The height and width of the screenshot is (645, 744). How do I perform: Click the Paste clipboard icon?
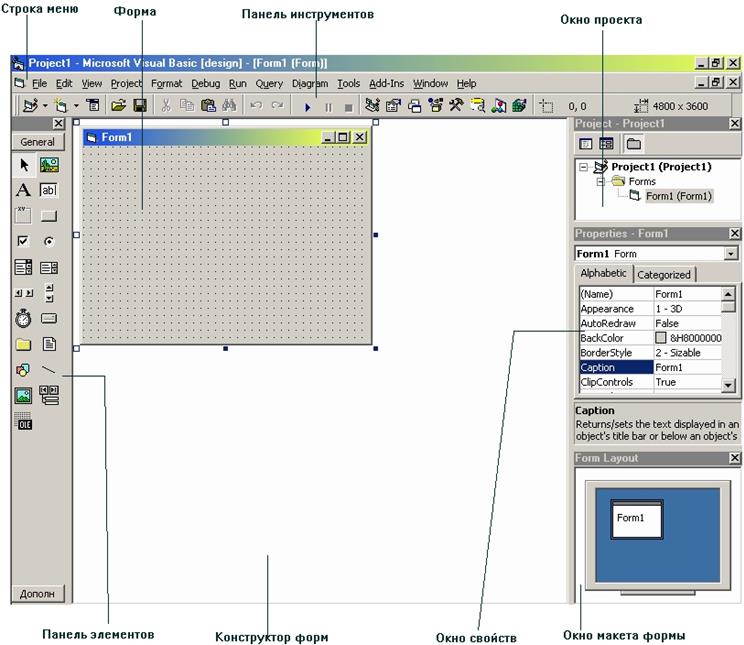tap(208, 105)
